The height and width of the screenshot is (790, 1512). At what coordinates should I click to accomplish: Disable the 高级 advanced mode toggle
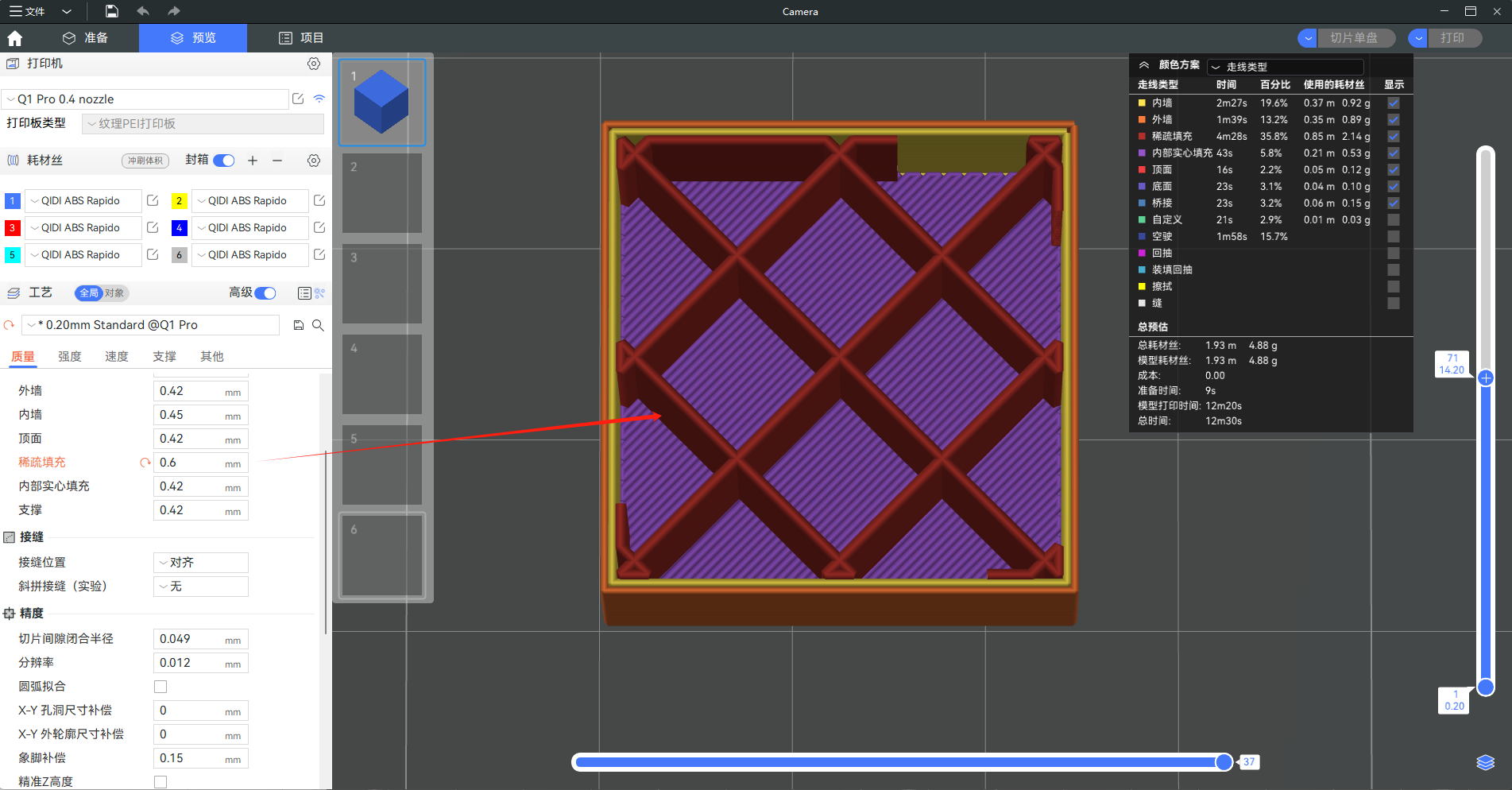[265, 293]
